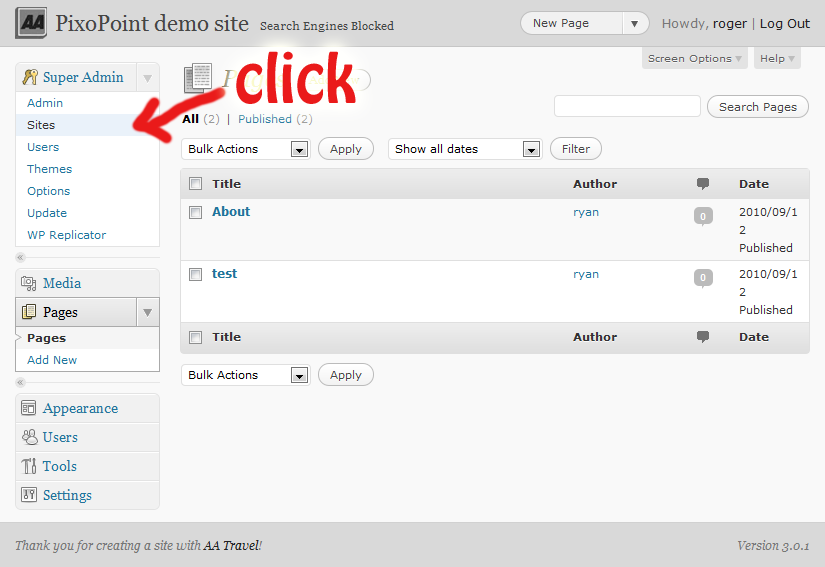Expand the New Page dropdown arrow

coord(635,24)
